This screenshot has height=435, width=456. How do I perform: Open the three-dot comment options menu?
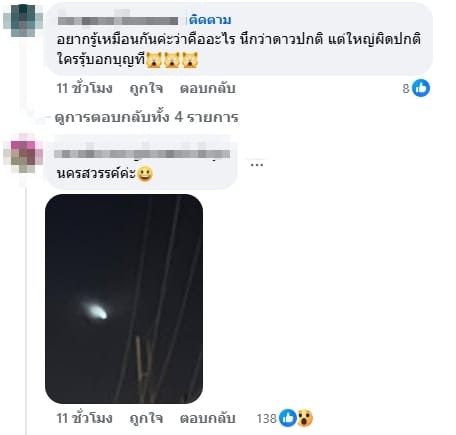coord(257,164)
